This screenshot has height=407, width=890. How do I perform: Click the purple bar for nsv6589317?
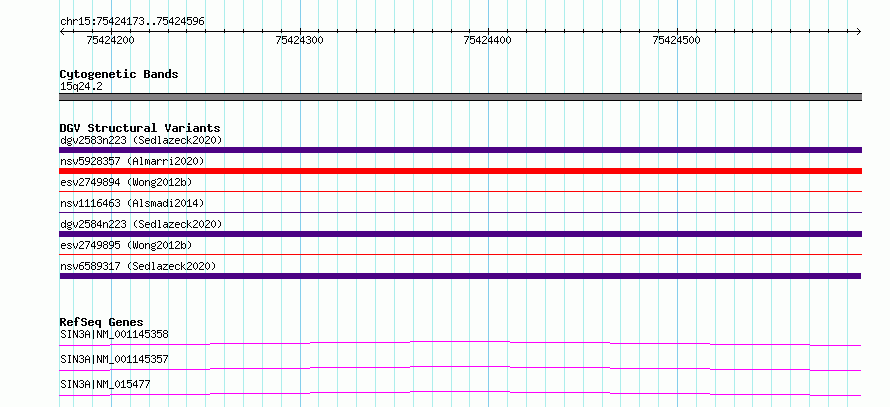460,276
